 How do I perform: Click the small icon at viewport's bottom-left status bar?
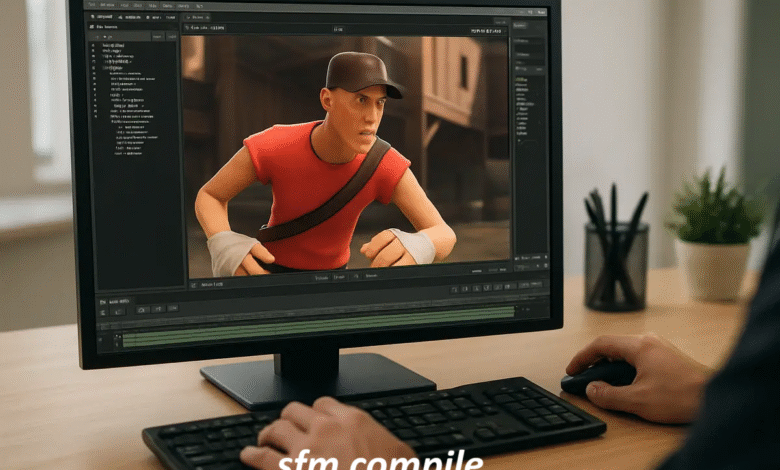[193, 285]
